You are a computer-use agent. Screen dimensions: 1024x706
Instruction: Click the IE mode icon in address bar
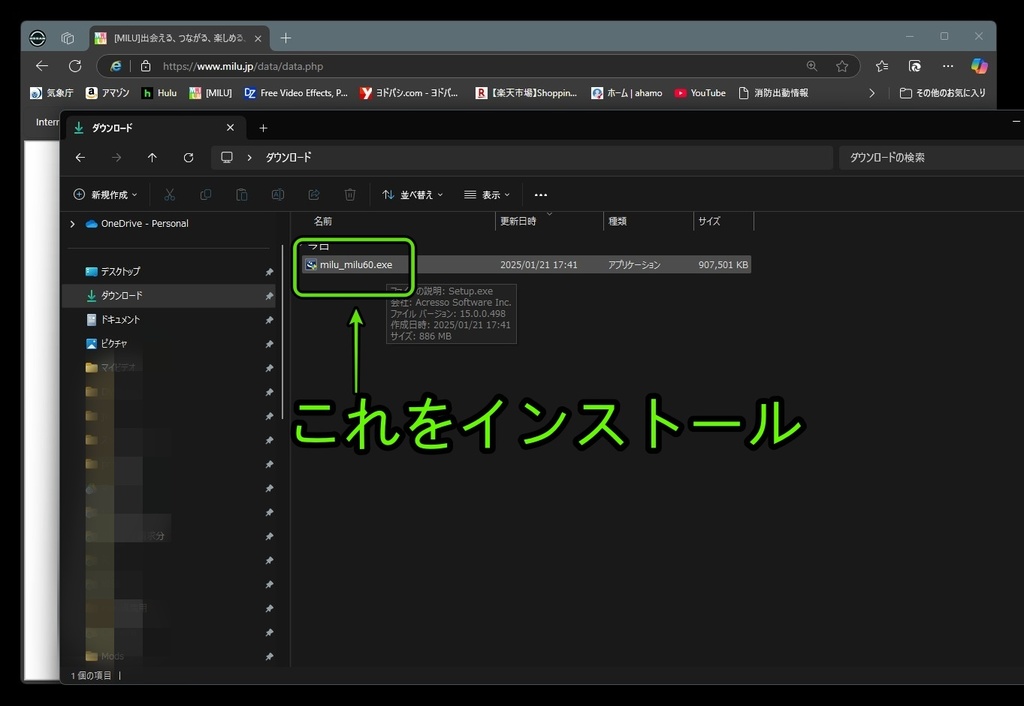coord(116,66)
